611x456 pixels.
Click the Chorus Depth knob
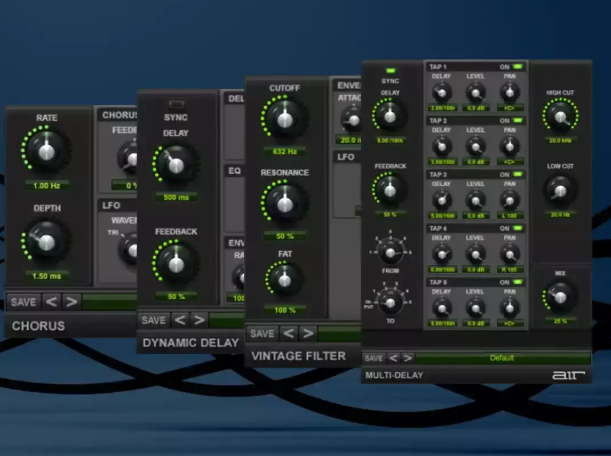(x=46, y=240)
